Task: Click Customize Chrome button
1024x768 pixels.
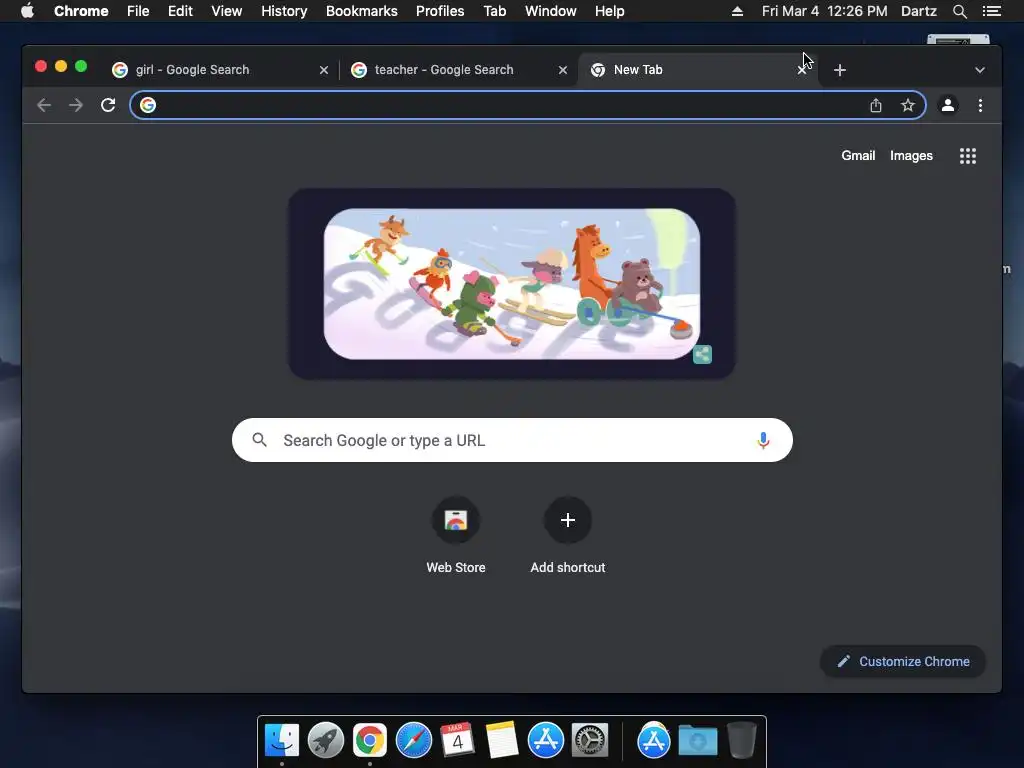Action: pos(903,662)
